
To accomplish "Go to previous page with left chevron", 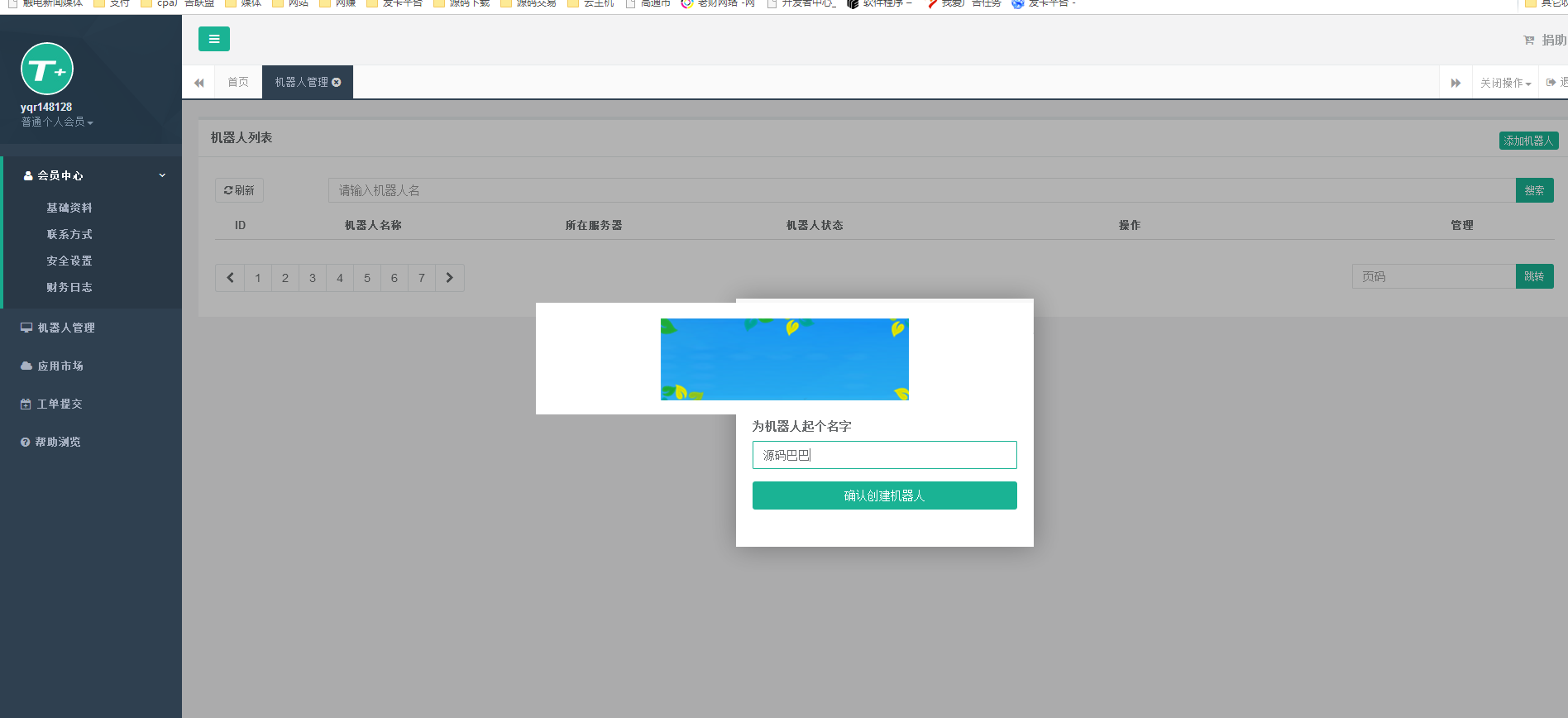I will (x=230, y=278).
